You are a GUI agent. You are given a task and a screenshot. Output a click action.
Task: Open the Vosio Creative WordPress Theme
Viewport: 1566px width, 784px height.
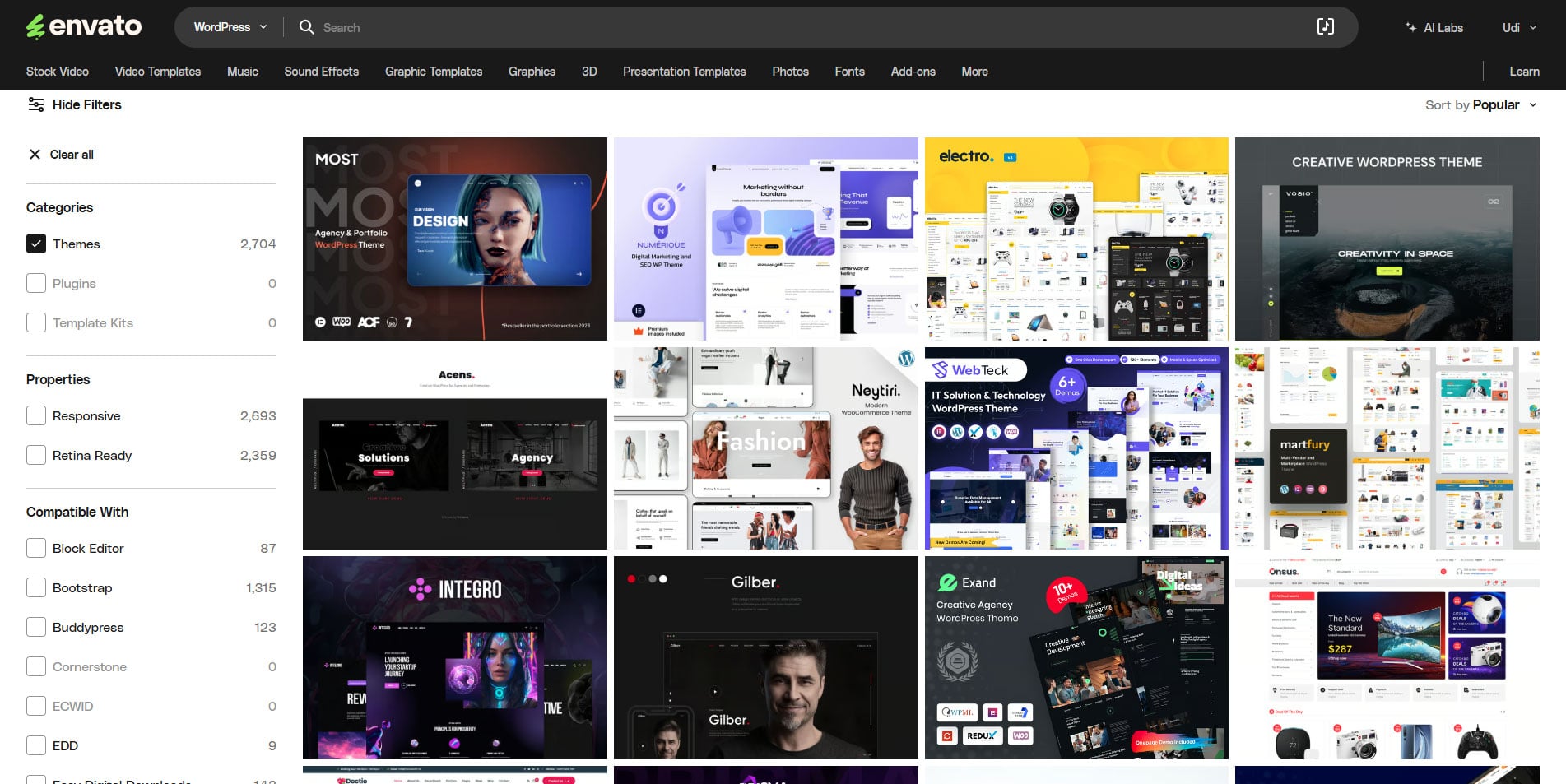click(1387, 239)
